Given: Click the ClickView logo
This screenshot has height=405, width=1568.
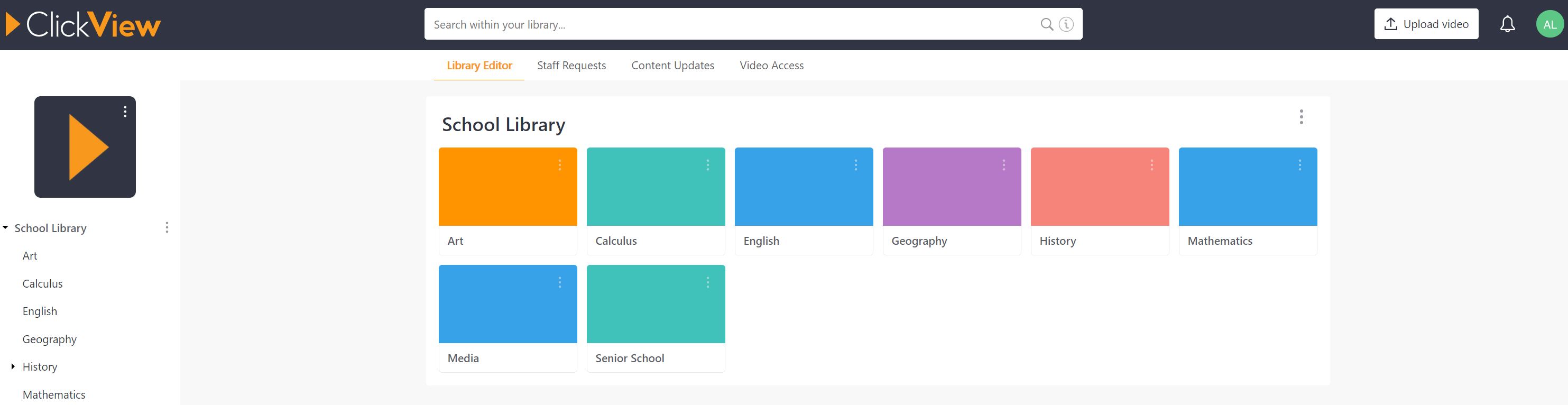Looking at the screenshot, I should click(x=83, y=24).
